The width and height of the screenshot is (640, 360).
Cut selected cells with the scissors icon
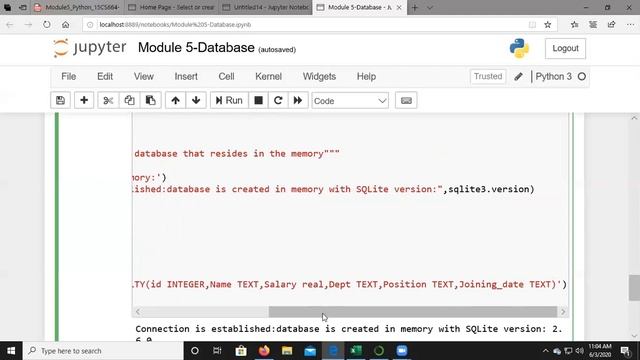coord(108,100)
